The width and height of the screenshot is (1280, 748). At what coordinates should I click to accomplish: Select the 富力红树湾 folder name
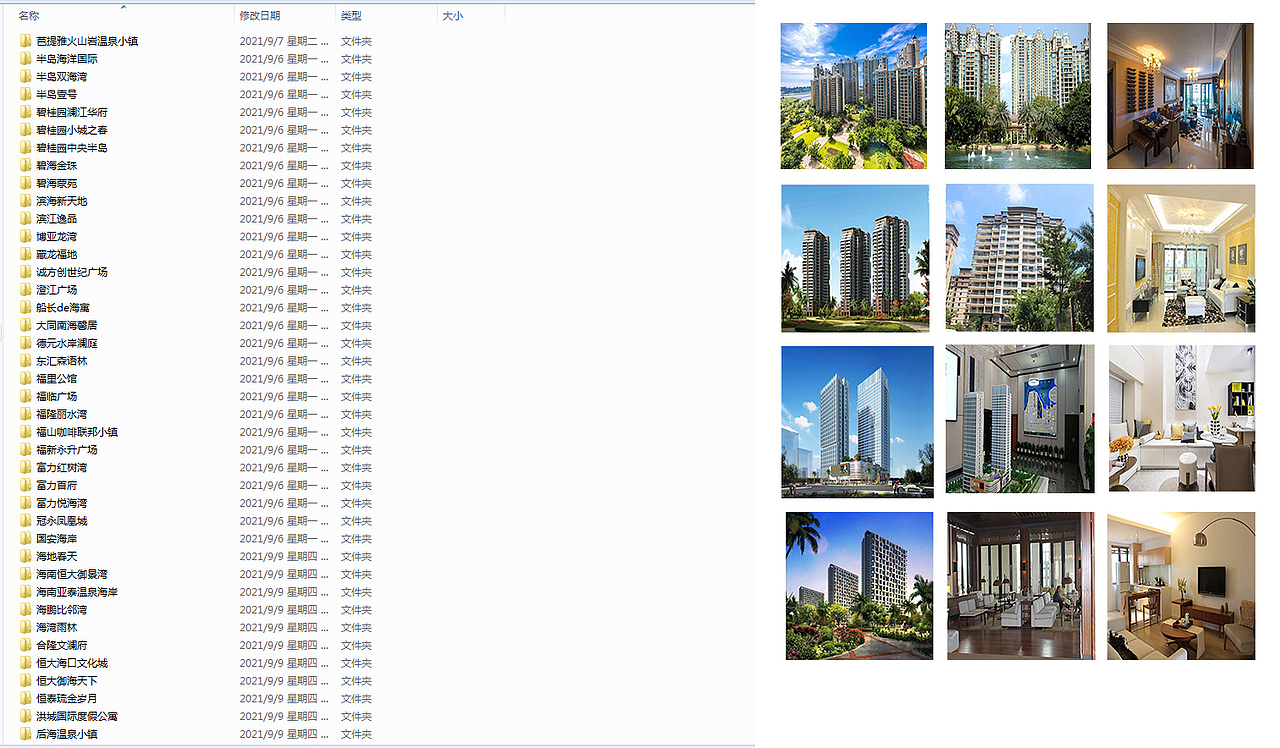point(62,467)
